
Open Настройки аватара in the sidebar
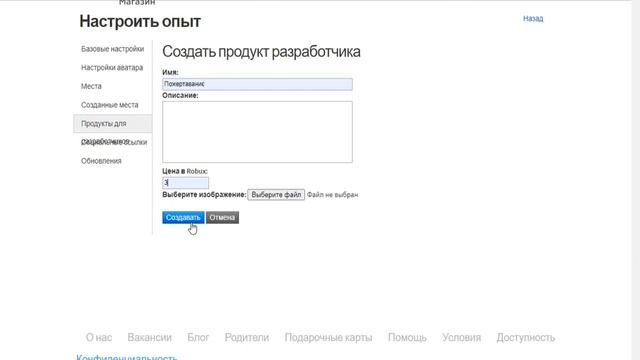point(112,68)
